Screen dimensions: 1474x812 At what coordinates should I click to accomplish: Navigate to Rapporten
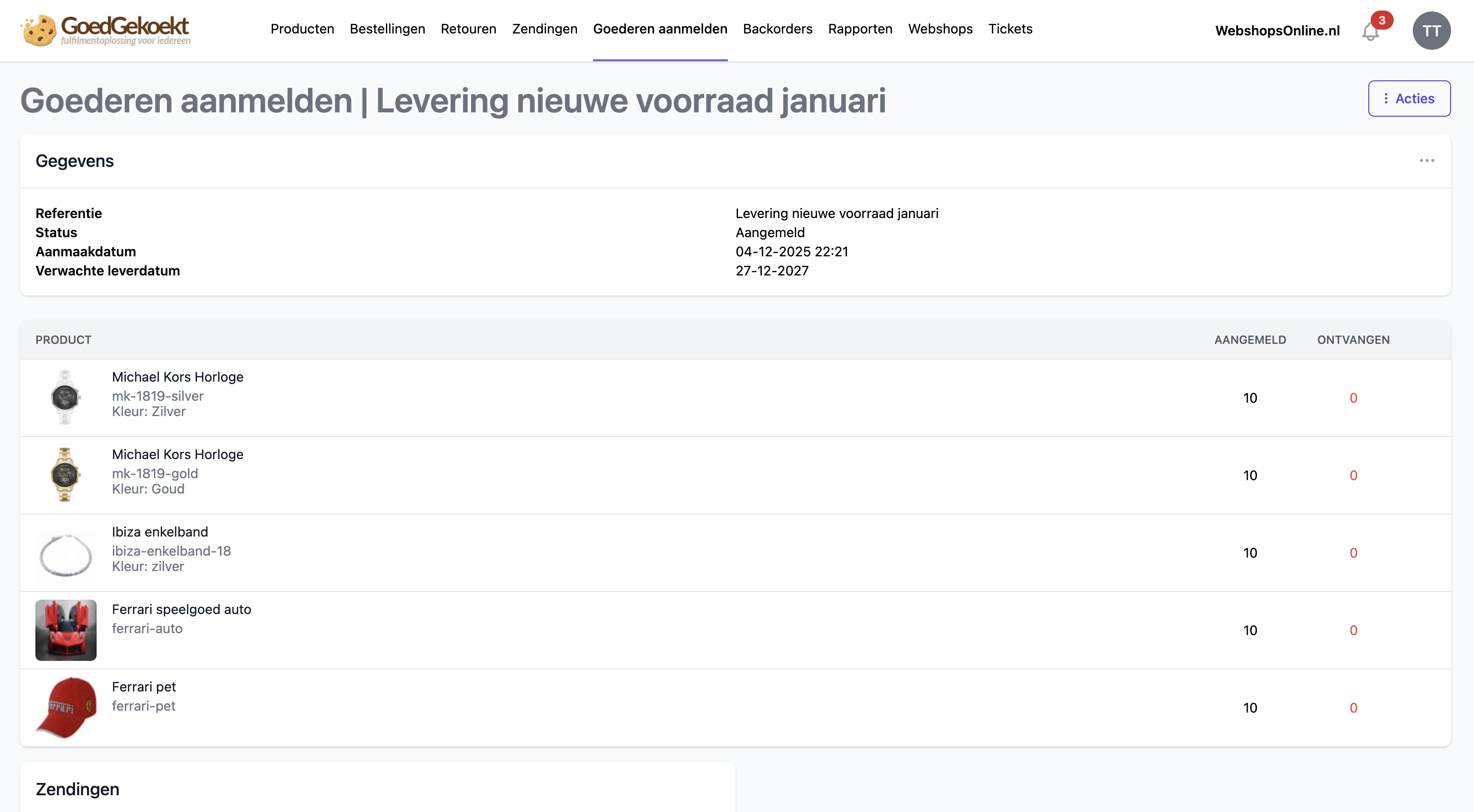860,29
